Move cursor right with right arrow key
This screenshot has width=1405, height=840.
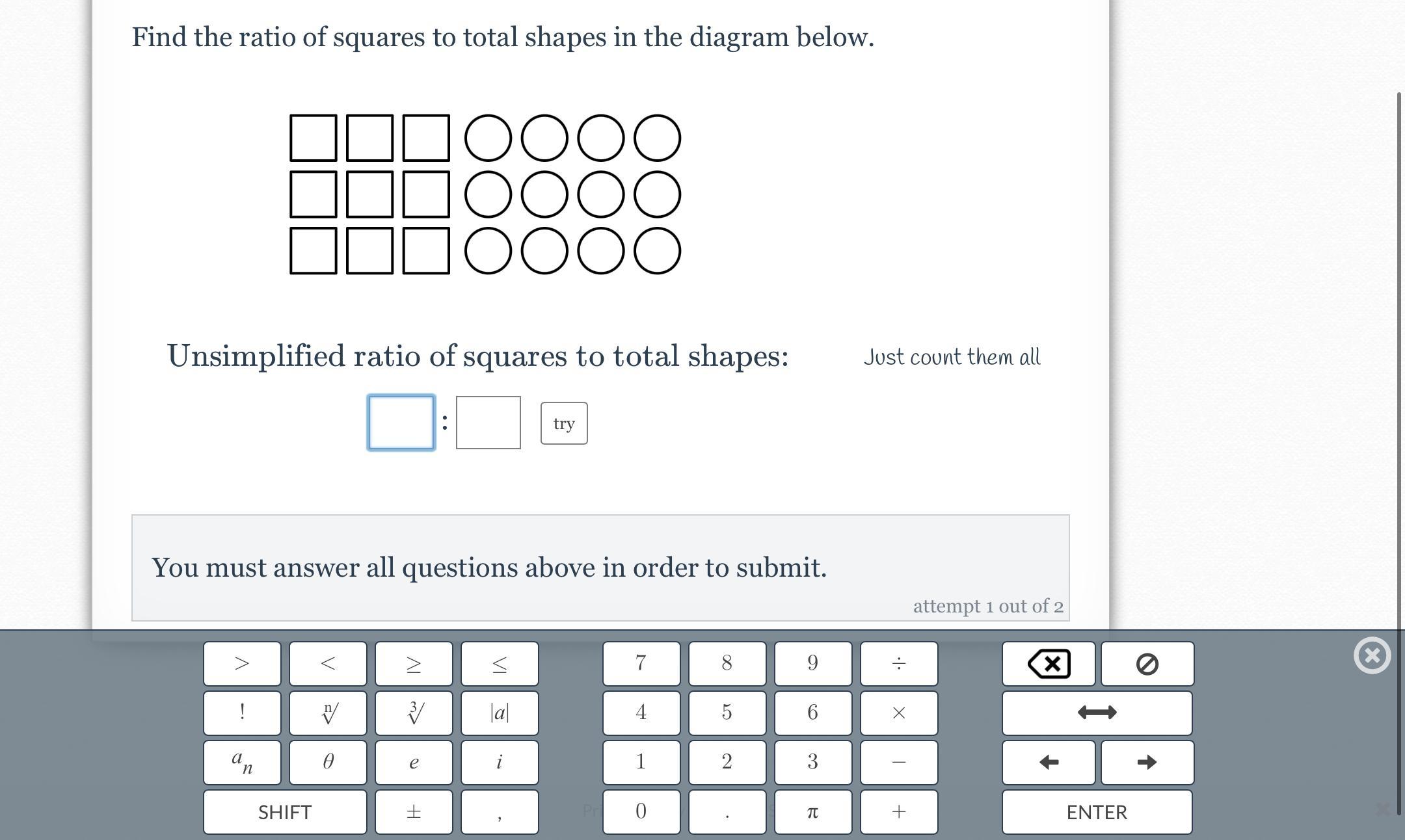coord(1147,762)
